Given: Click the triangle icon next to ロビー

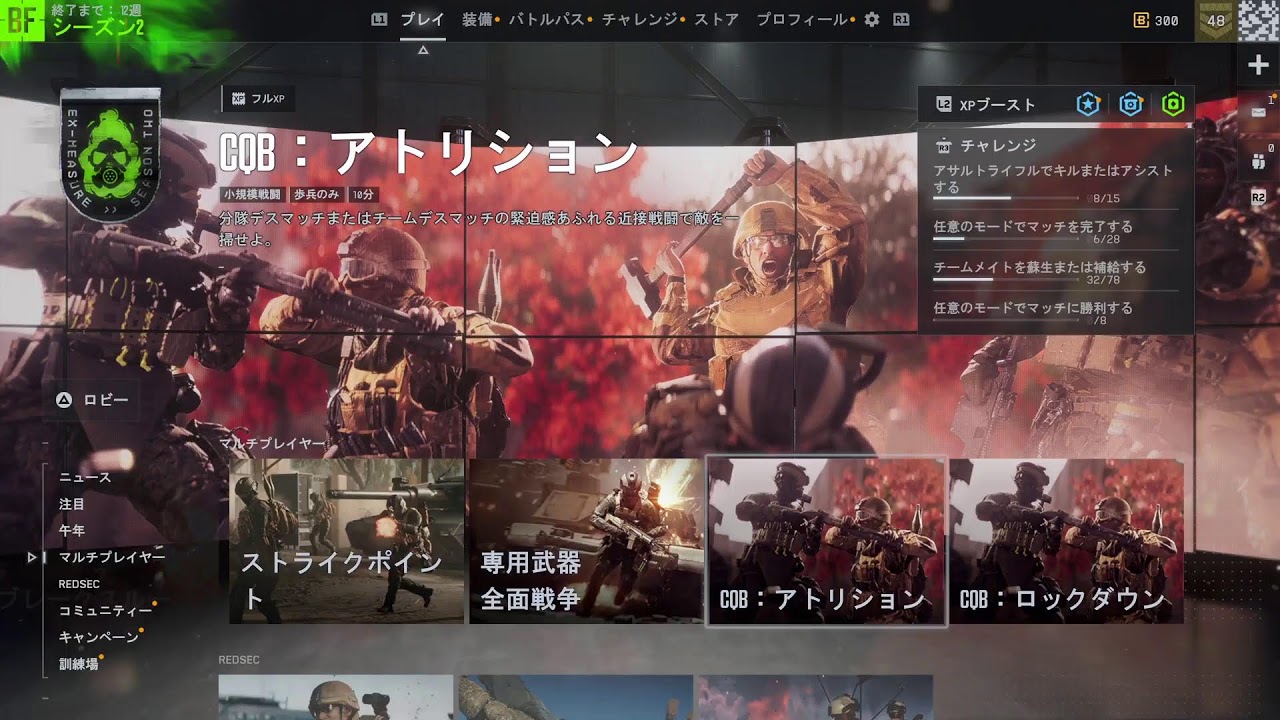Looking at the screenshot, I should (x=64, y=399).
